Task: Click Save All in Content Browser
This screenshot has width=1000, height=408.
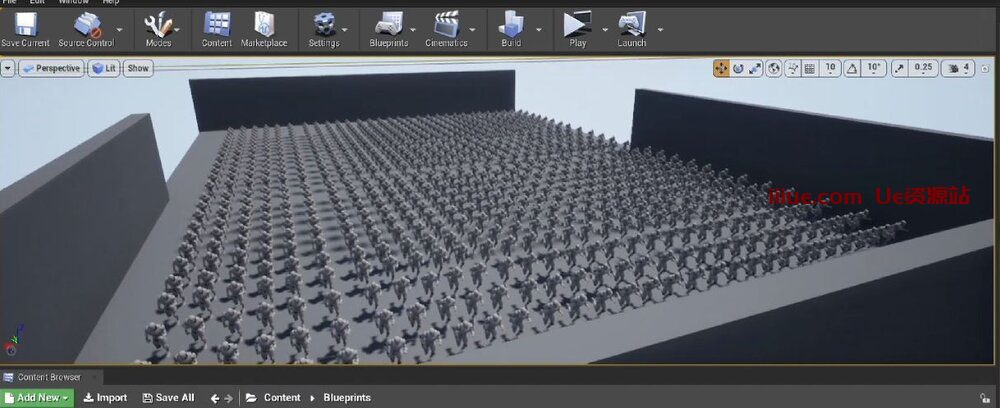Action: pyautogui.click(x=168, y=398)
